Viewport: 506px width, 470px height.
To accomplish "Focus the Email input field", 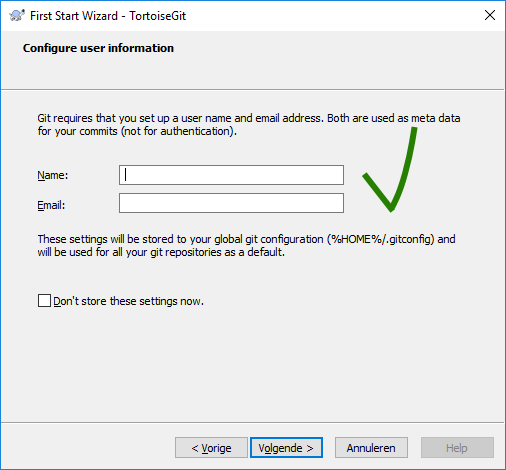I will [x=231, y=203].
